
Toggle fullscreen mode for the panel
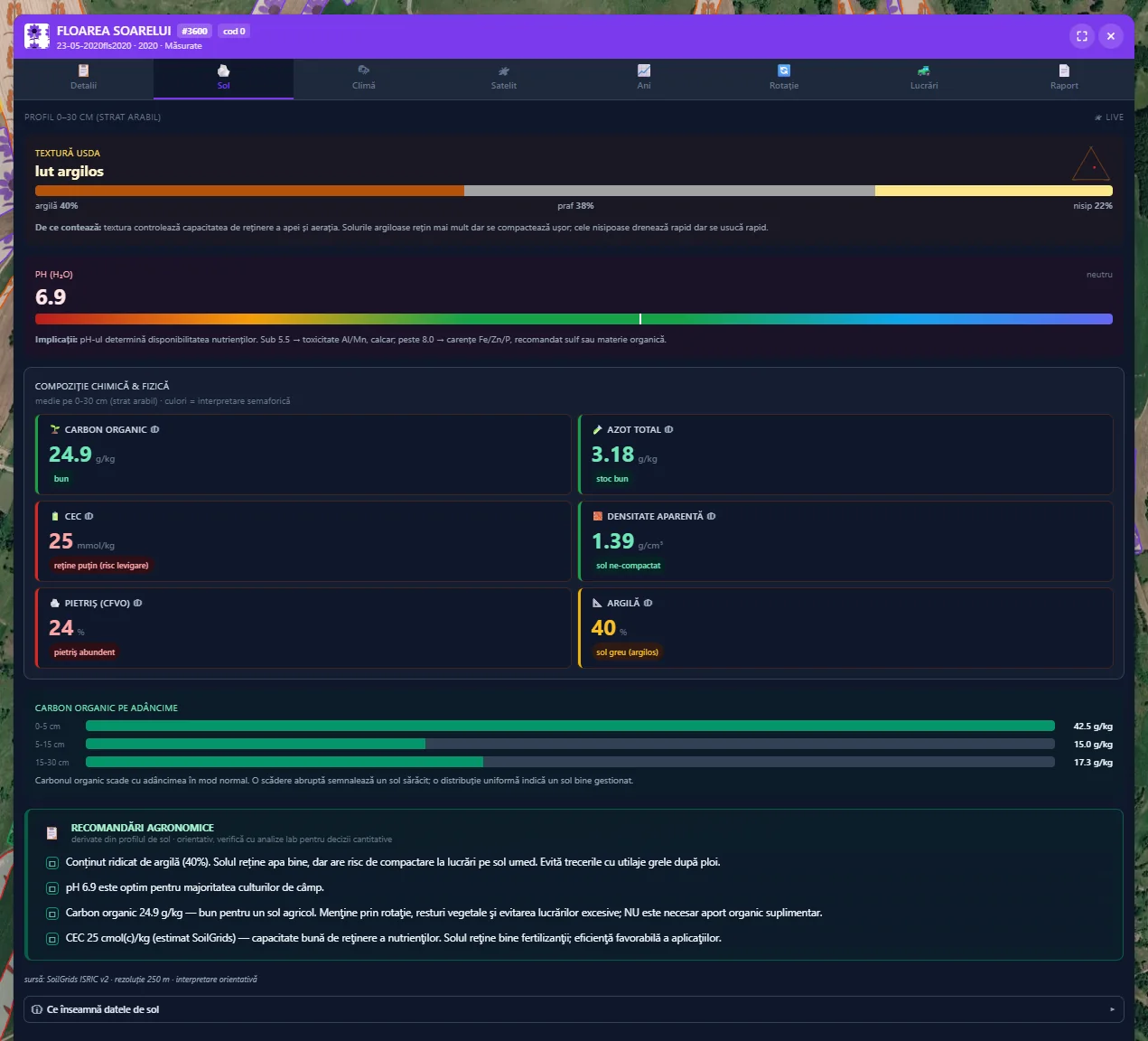click(x=1082, y=36)
